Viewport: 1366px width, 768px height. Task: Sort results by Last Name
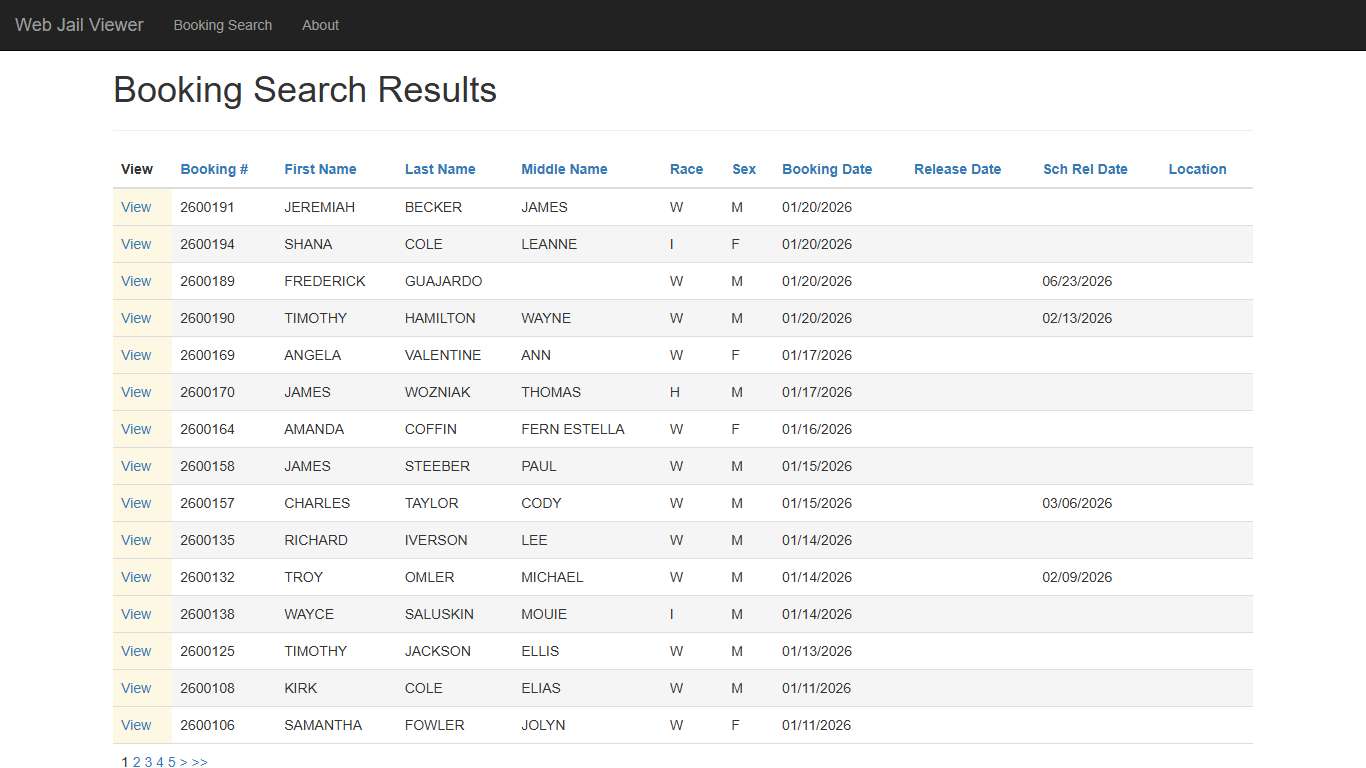pyautogui.click(x=439, y=169)
